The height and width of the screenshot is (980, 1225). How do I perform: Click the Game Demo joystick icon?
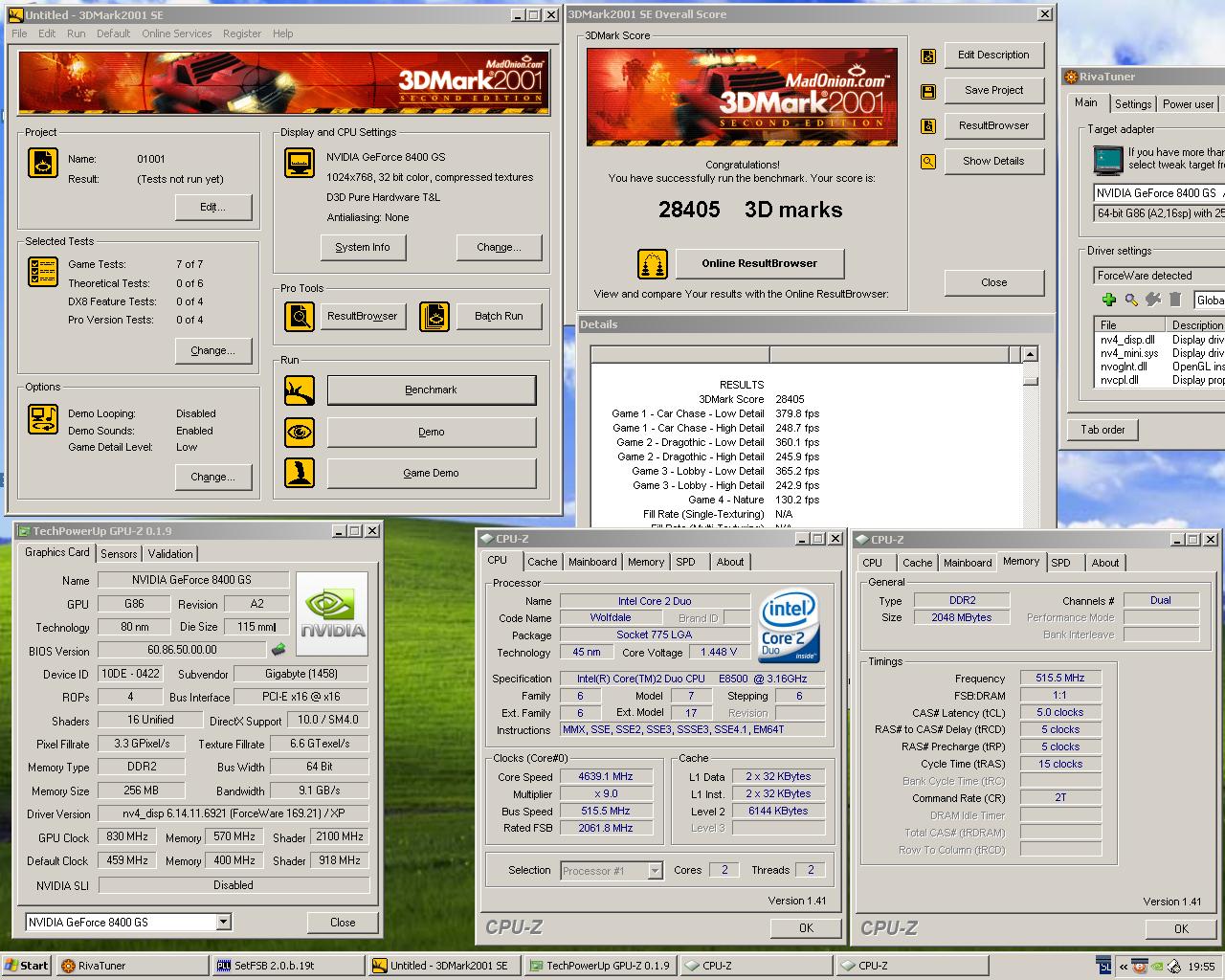(300, 473)
